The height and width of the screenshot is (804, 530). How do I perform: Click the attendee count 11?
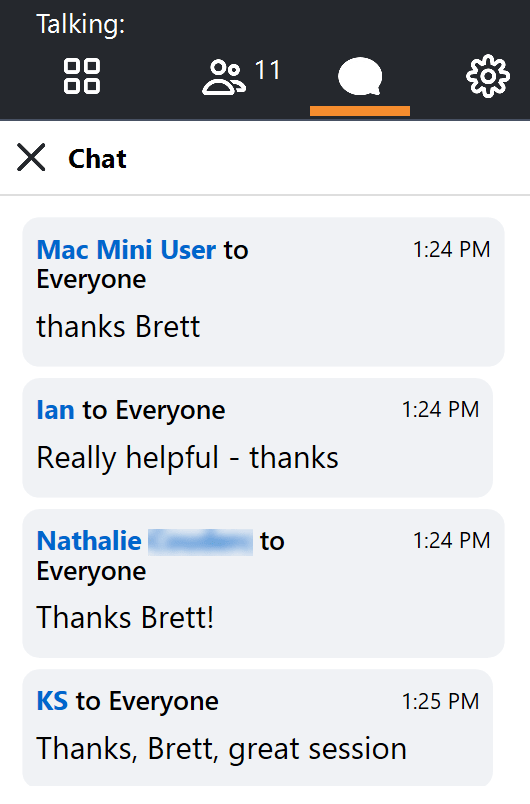268,70
